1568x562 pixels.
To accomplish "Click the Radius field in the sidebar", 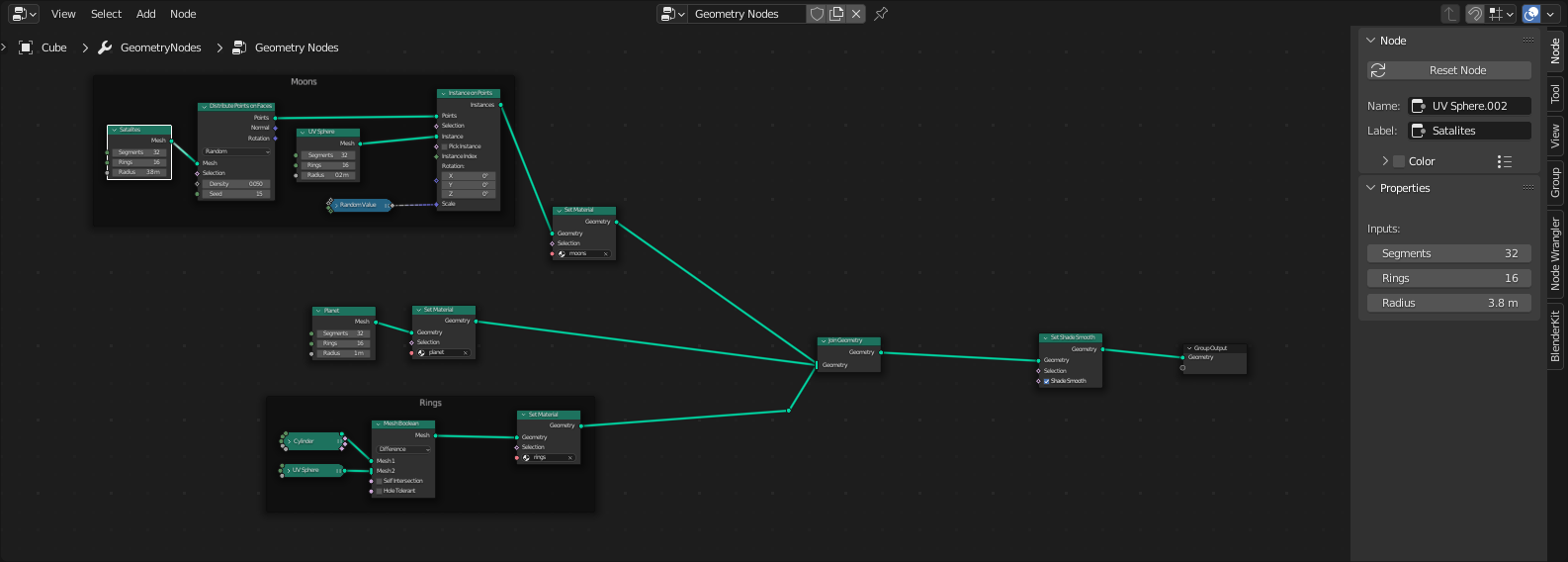I will 1449,303.
